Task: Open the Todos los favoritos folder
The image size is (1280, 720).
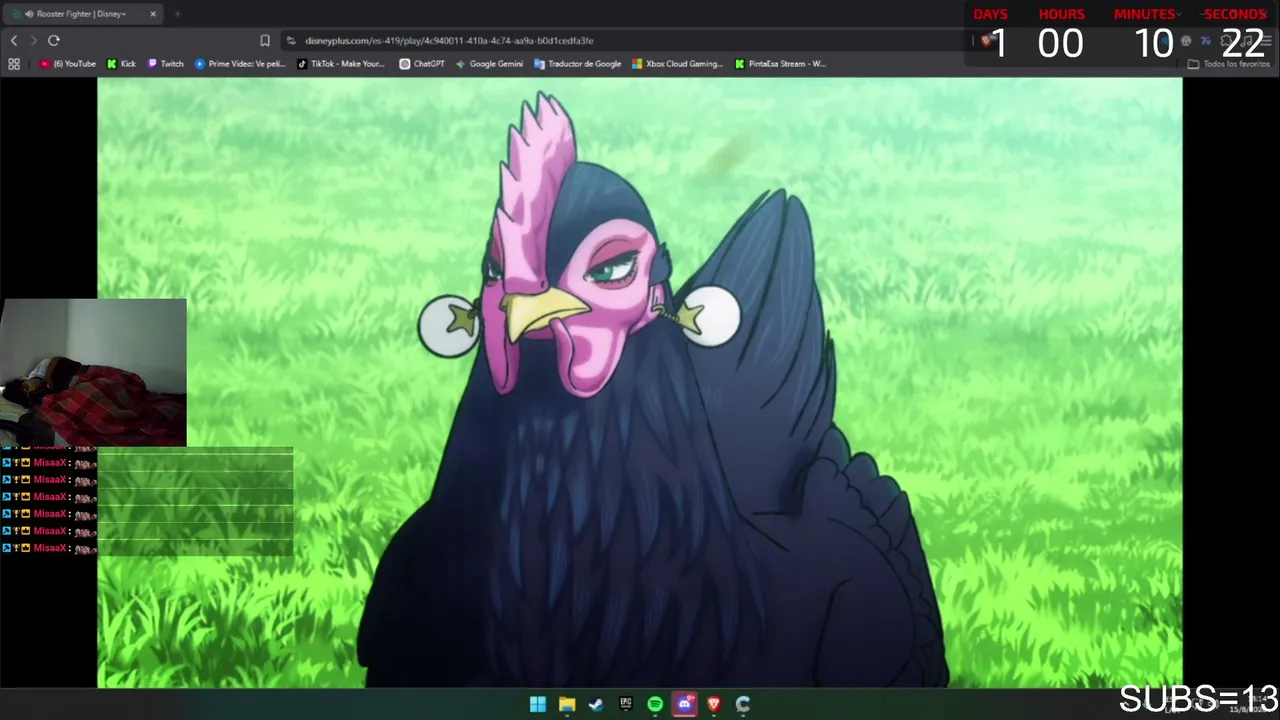Action: tap(1228, 64)
